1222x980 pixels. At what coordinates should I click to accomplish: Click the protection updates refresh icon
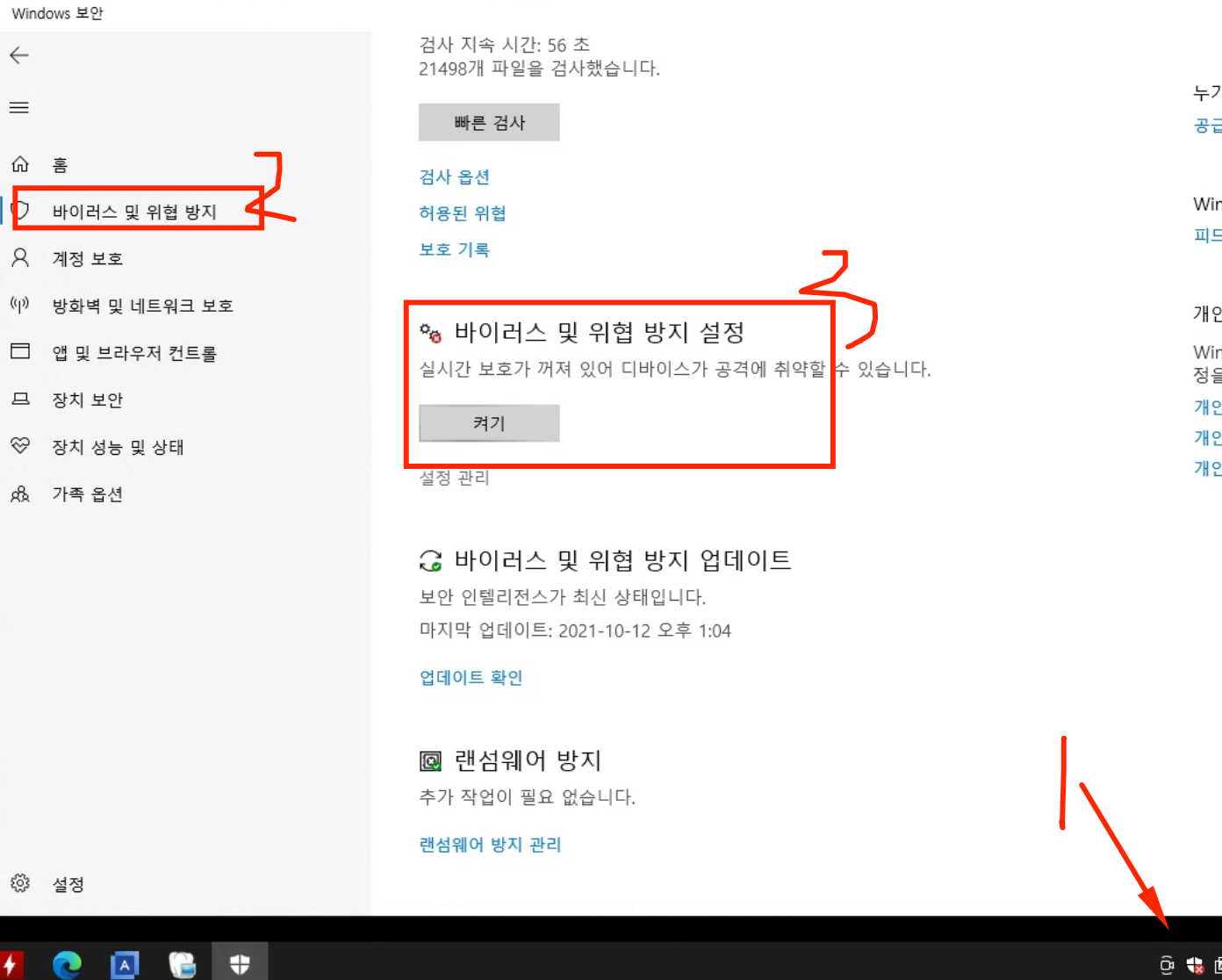tap(430, 560)
